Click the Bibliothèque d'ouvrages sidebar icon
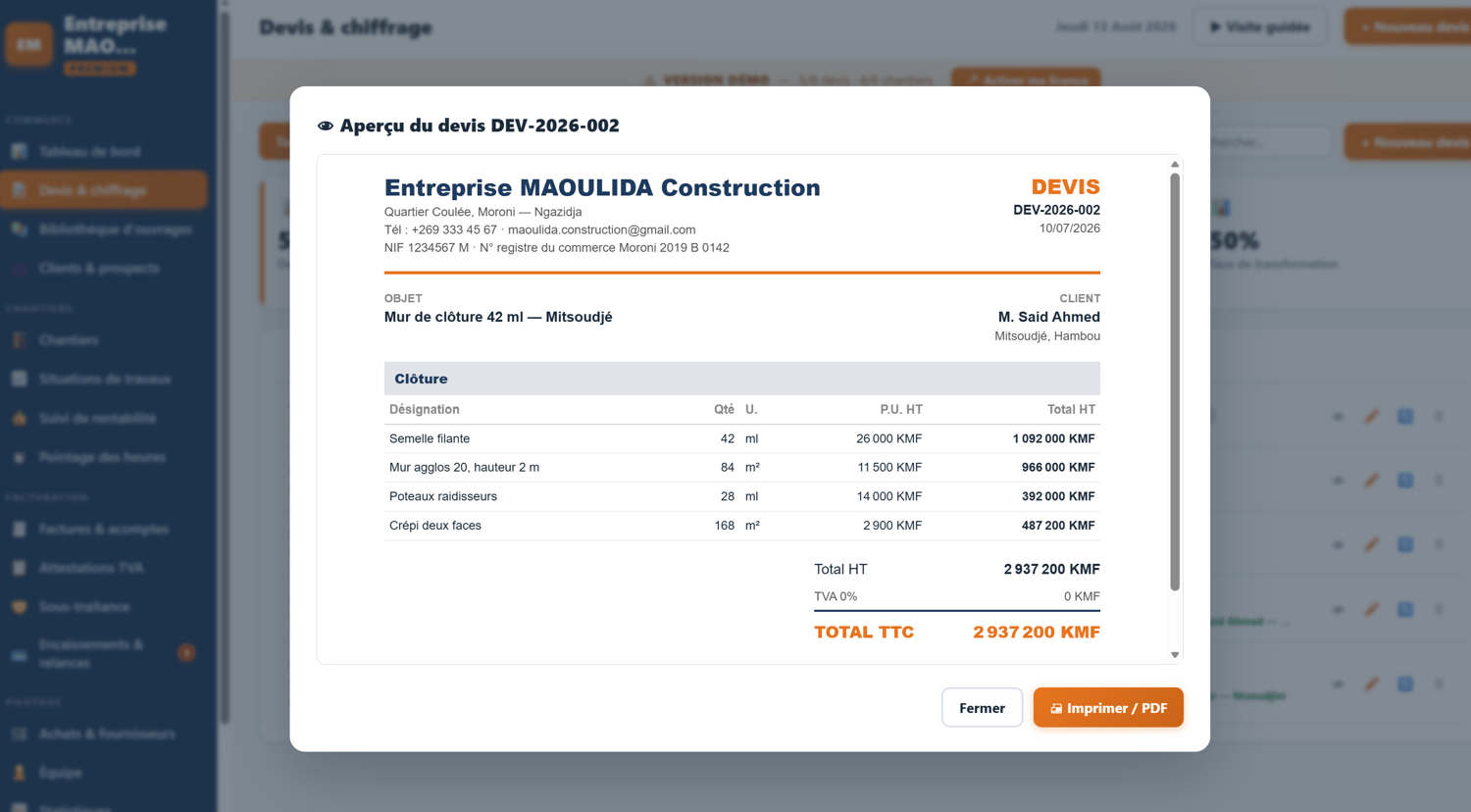This screenshot has width=1471, height=812. (x=19, y=229)
